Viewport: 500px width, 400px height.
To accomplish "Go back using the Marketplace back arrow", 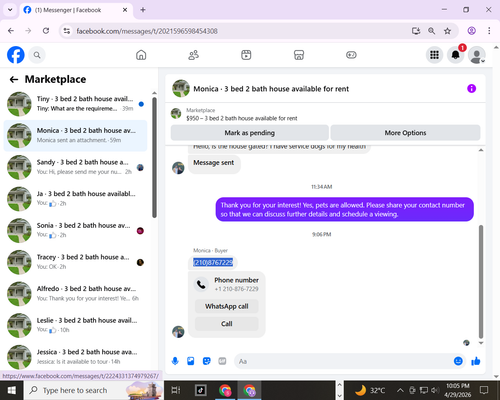I will click(x=14, y=79).
